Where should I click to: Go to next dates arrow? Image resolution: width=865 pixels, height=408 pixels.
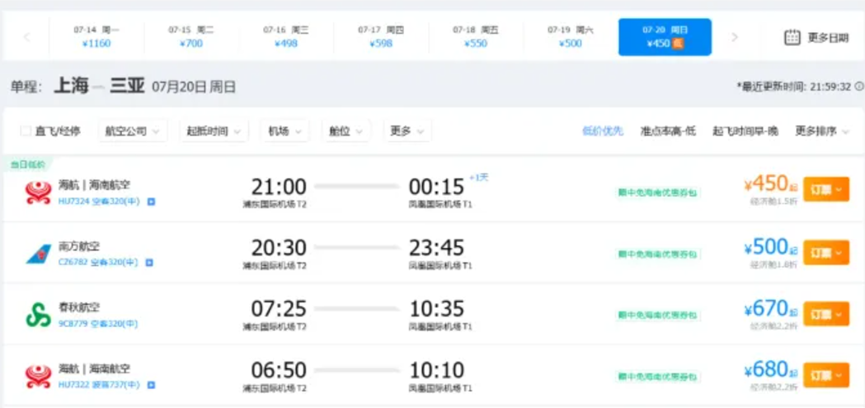click(734, 37)
